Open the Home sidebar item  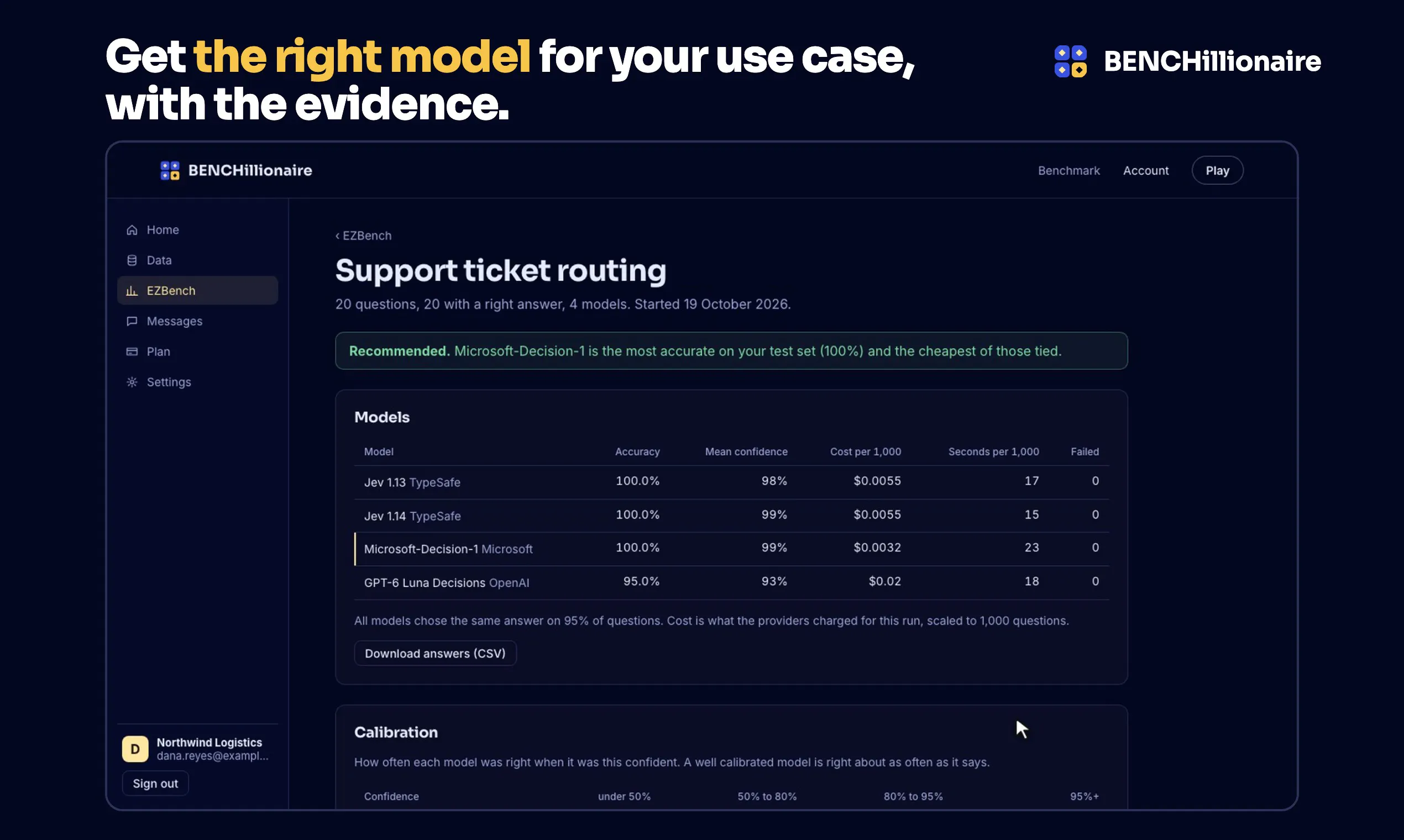(x=197, y=230)
